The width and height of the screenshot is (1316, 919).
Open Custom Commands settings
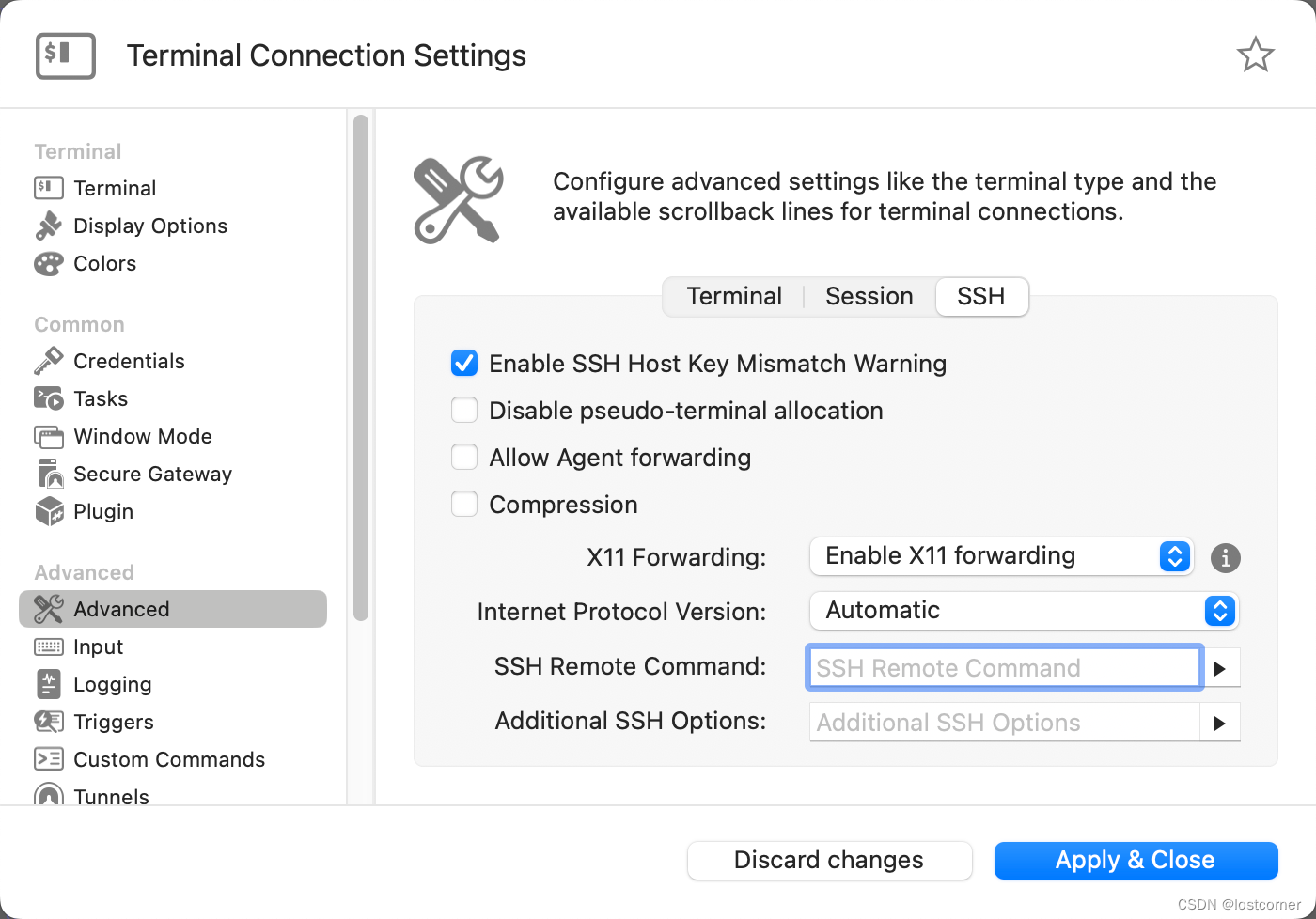click(169, 759)
